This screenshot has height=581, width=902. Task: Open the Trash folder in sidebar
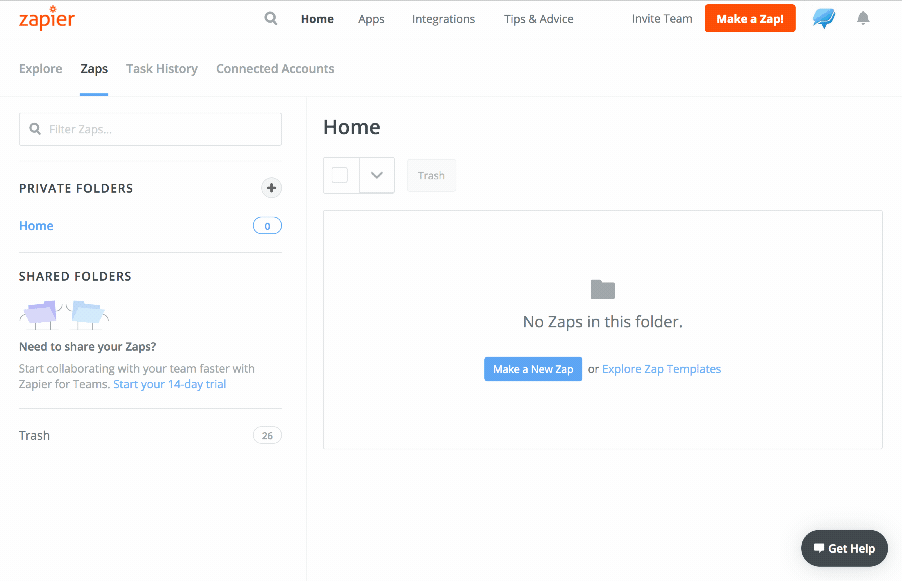pyautogui.click(x=35, y=435)
